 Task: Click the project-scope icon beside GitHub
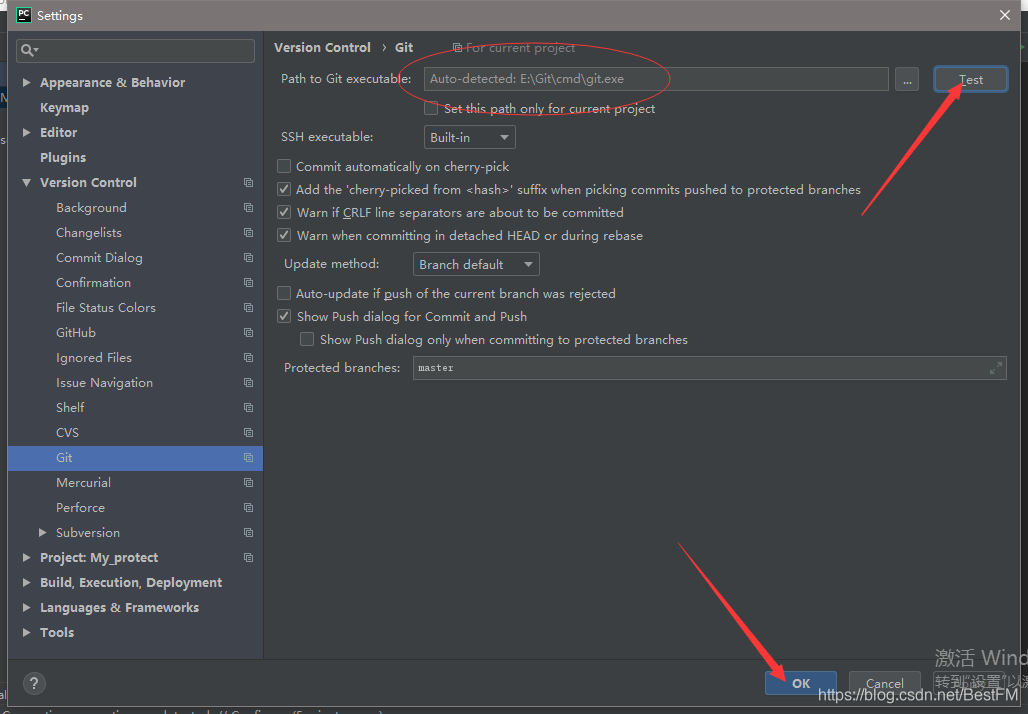click(248, 332)
